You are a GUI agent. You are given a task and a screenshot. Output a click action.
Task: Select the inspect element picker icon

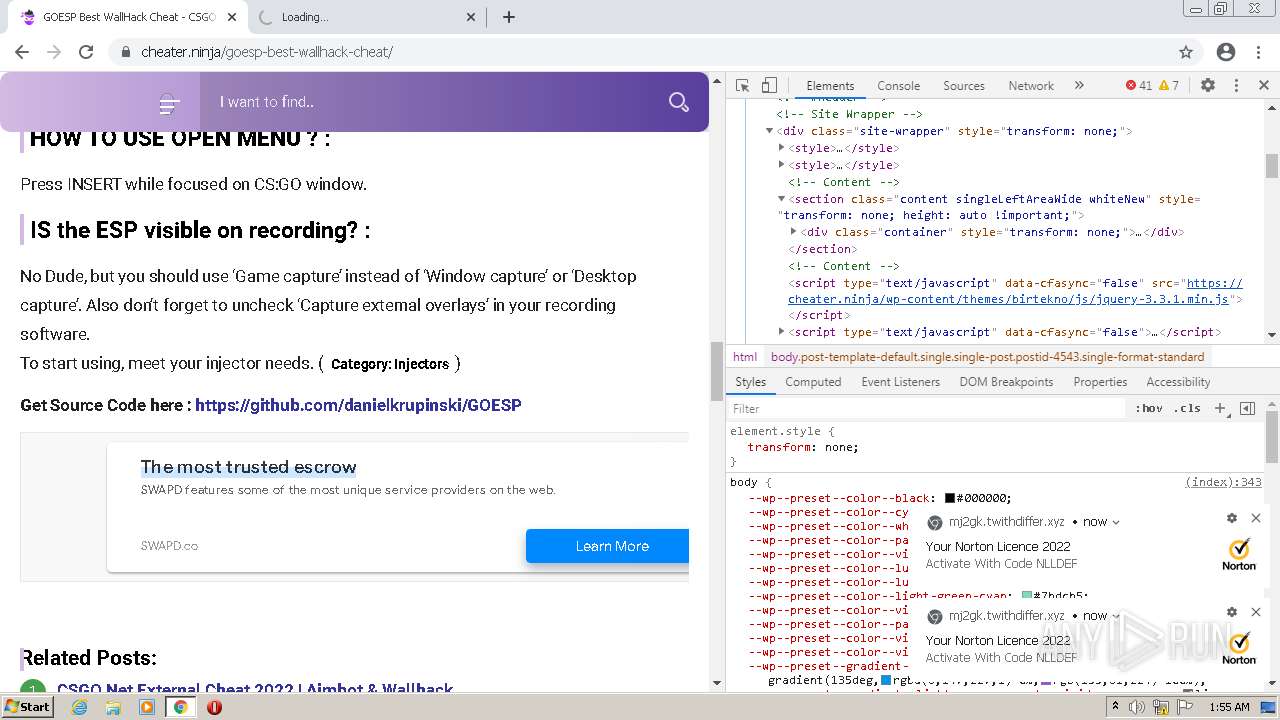[x=742, y=86]
